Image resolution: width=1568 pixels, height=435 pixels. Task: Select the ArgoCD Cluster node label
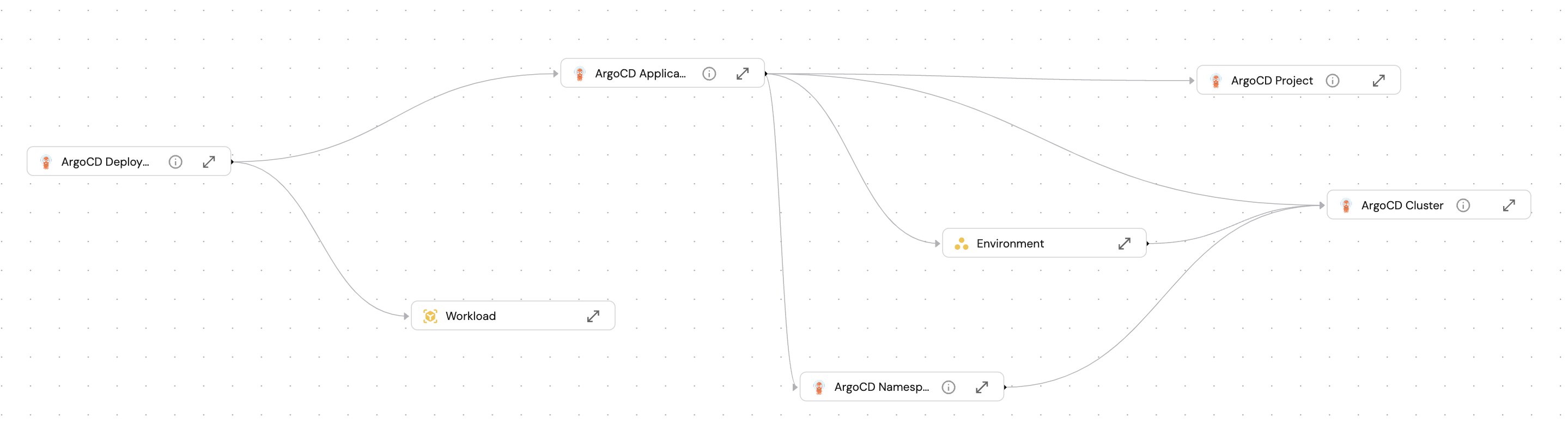(x=1402, y=206)
